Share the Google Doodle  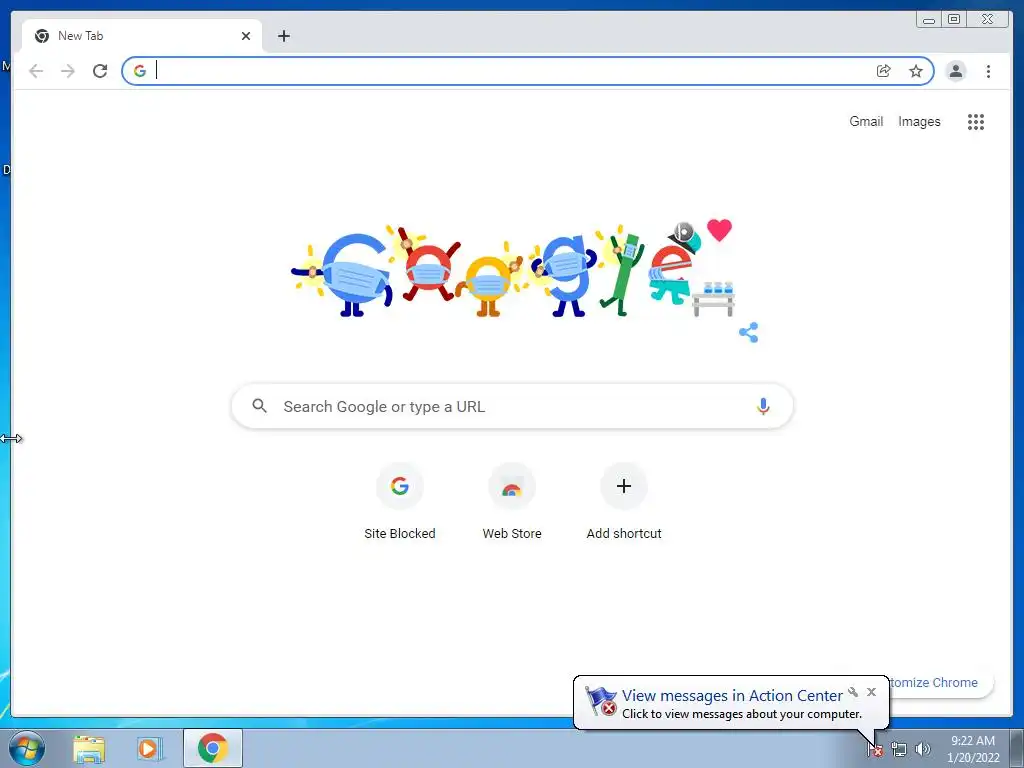click(748, 332)
